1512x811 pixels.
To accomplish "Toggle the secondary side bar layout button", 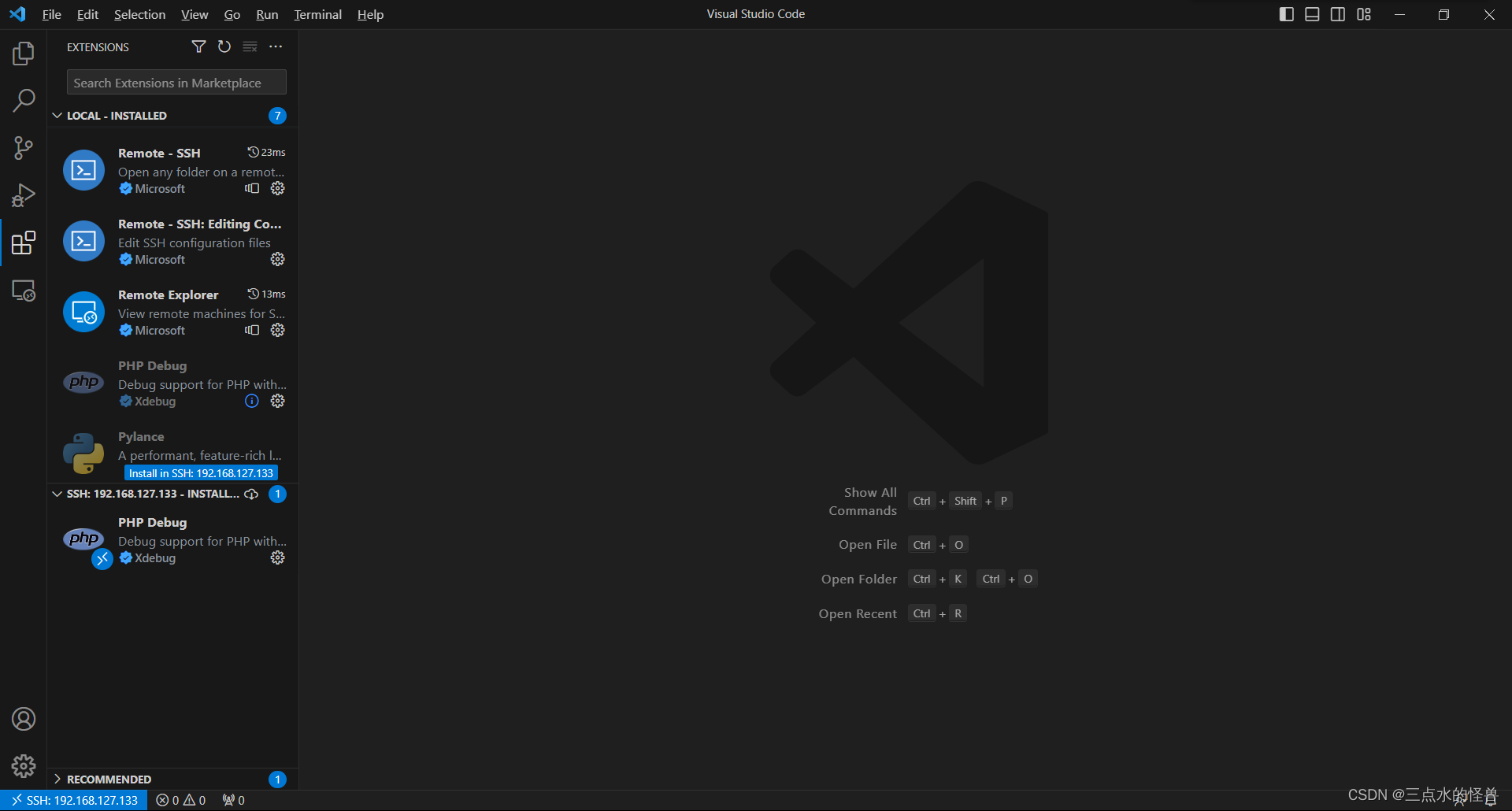I will click(1338, 14).
